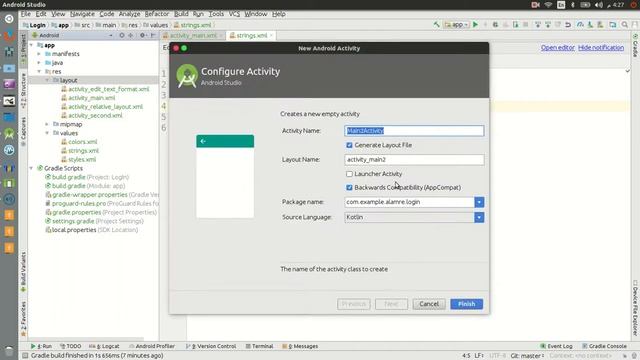Collapse the Gradle Scripts node

pyautogui.click(x=31, y=168)
